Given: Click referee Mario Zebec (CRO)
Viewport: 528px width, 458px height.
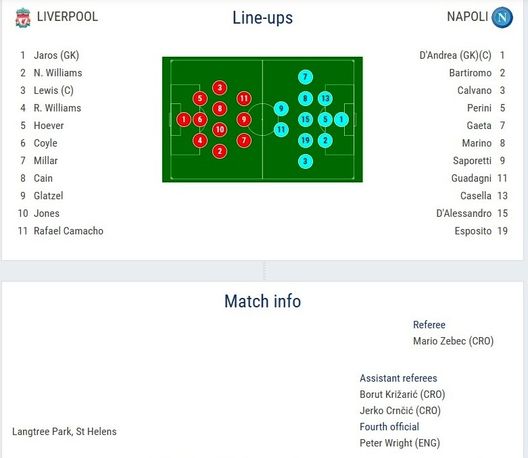Looking at the screenshot, I should 453,341.
